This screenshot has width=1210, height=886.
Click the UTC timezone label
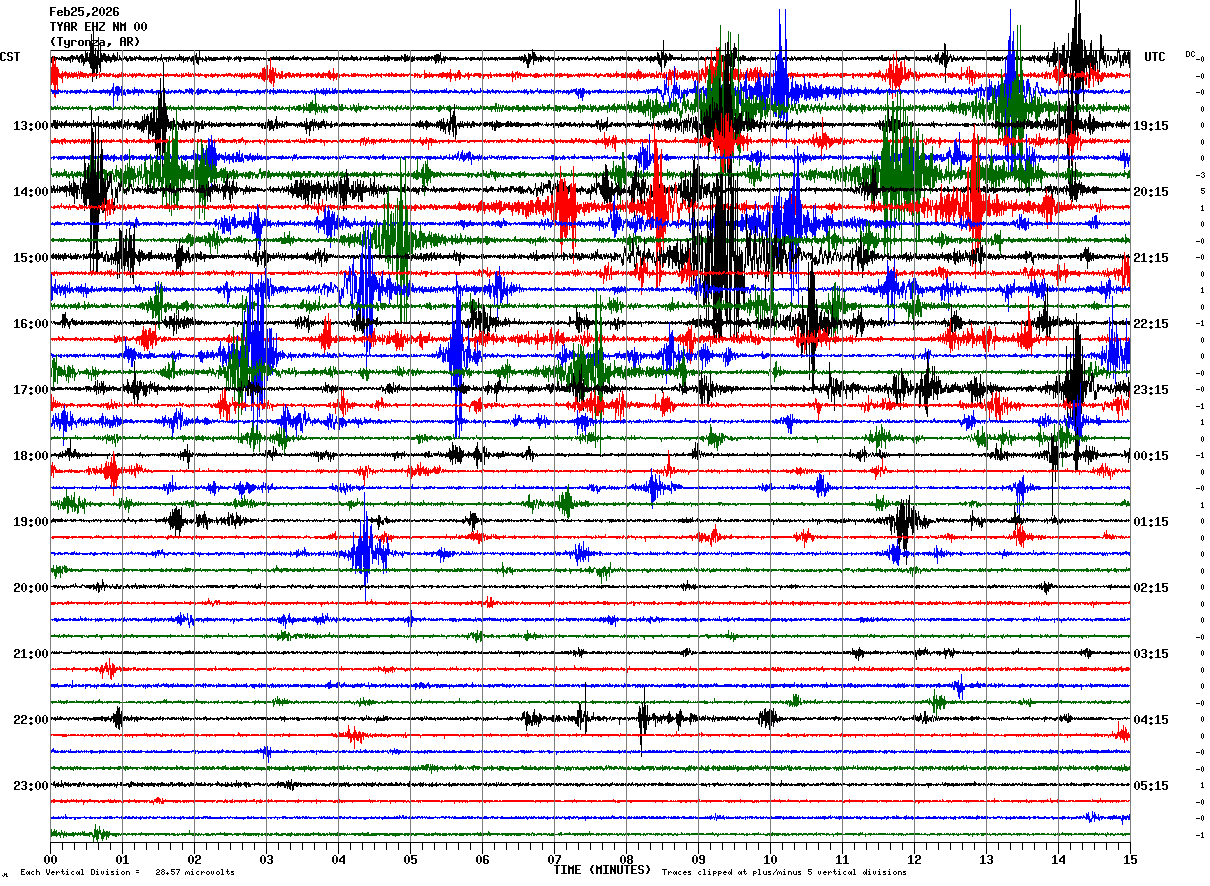1155,57
